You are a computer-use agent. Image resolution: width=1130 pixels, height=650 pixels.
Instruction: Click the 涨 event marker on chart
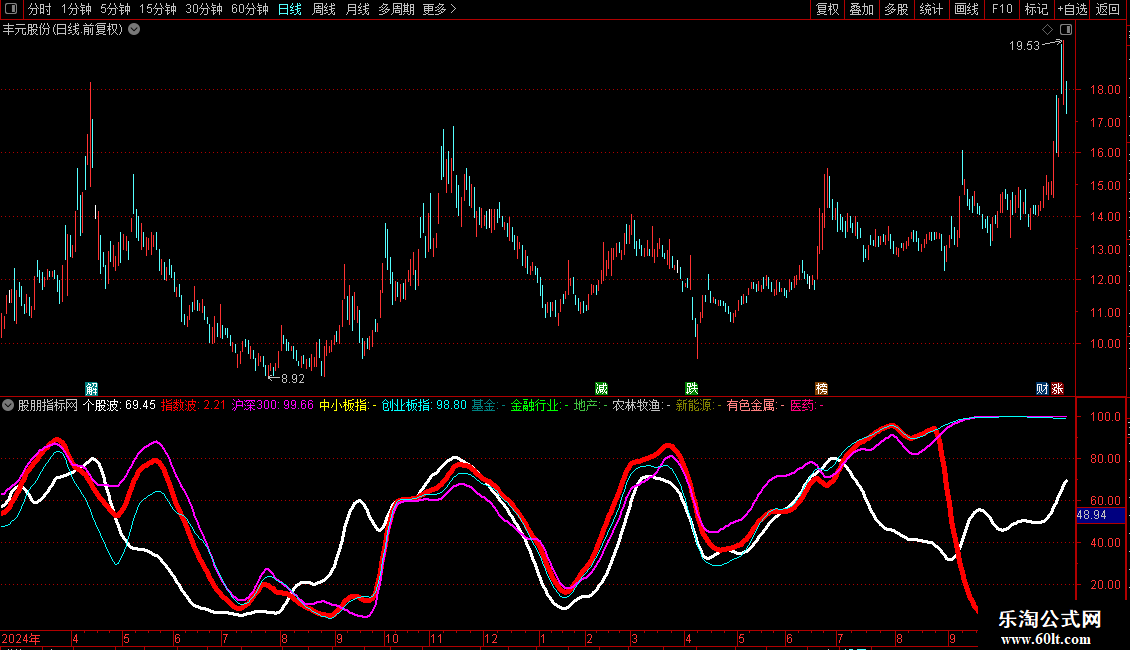tap(1057, 388)
